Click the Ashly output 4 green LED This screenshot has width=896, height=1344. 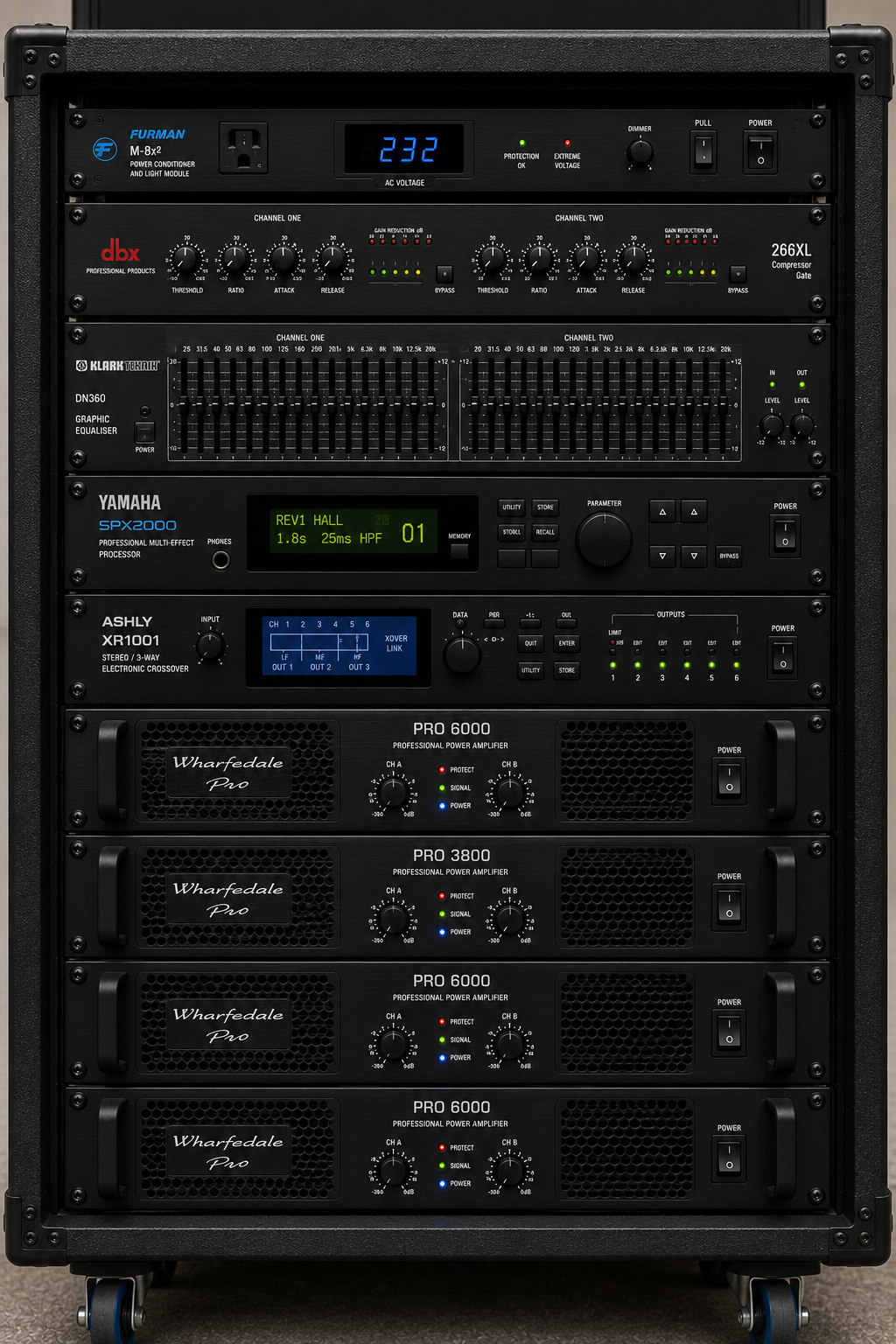point(687,665)
